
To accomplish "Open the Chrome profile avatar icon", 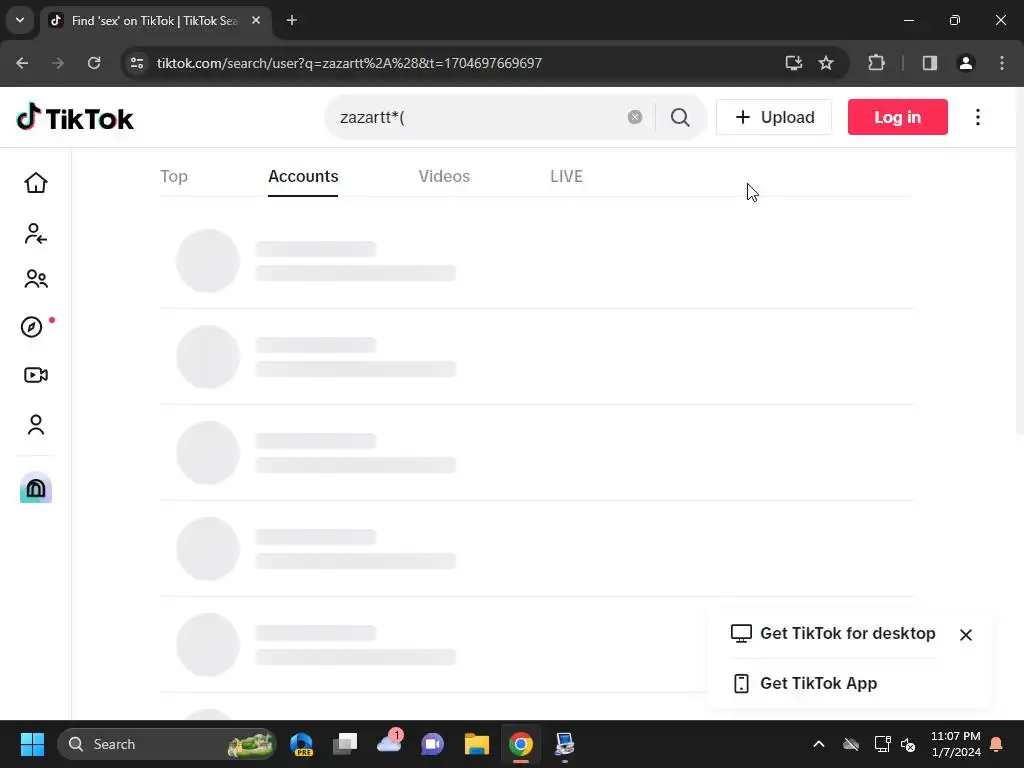I will (966, 63).
